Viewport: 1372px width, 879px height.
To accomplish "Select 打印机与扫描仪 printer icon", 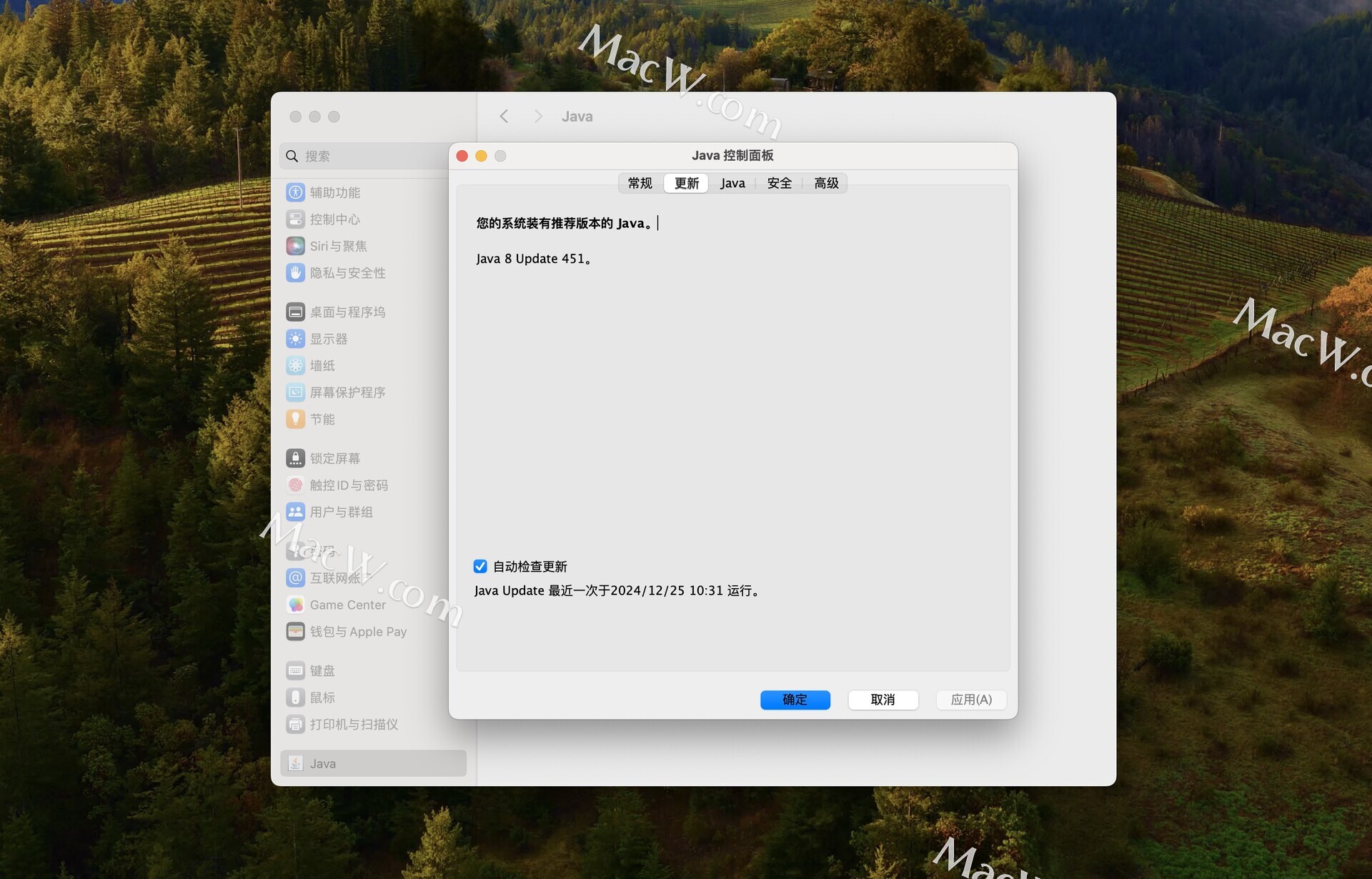I will click(x=295, y=724).
